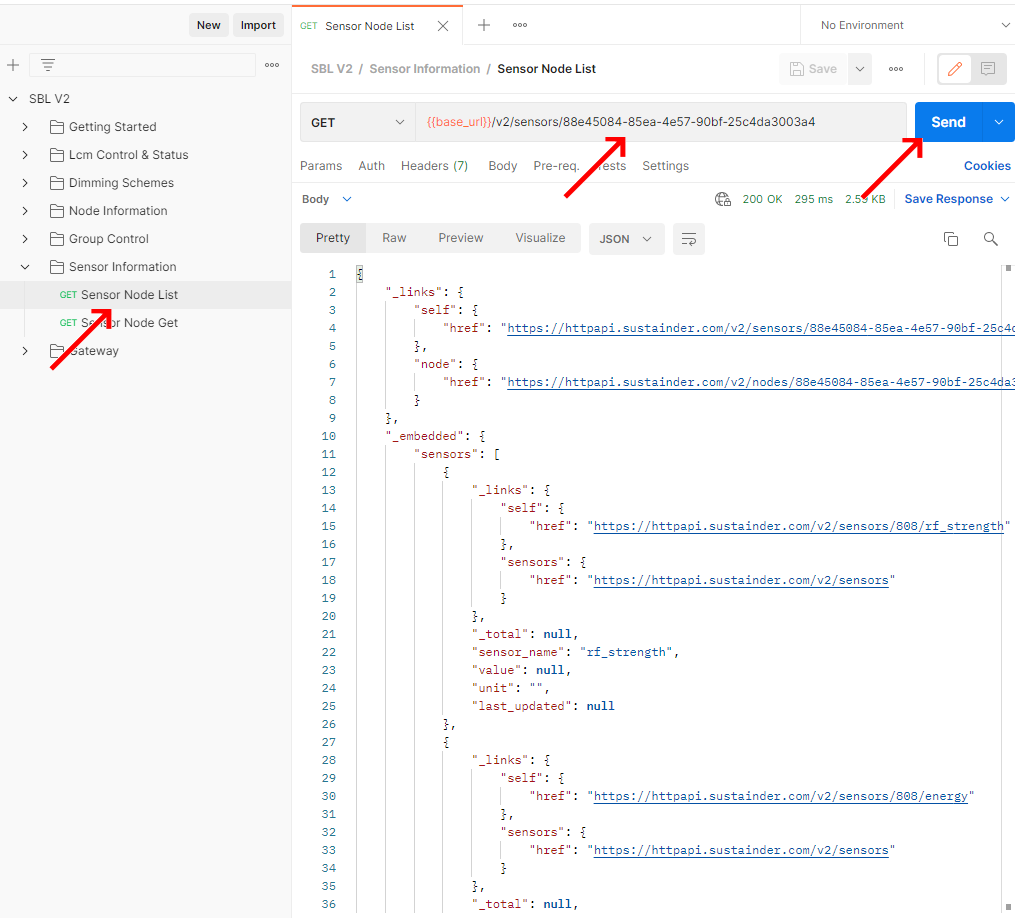Screen dimensions: 1015x918
Task: Switch to the Headers tab
Action: point(434,166)
